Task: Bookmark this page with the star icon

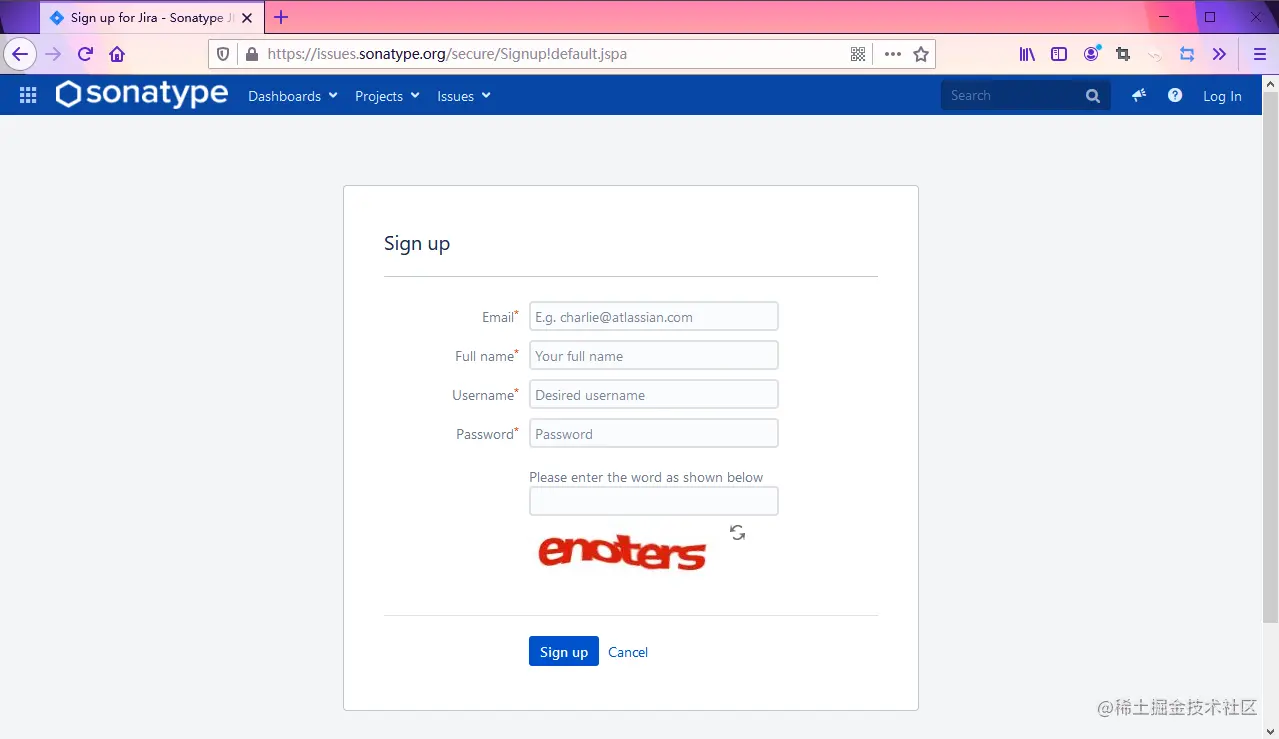Action: [921, 54]
